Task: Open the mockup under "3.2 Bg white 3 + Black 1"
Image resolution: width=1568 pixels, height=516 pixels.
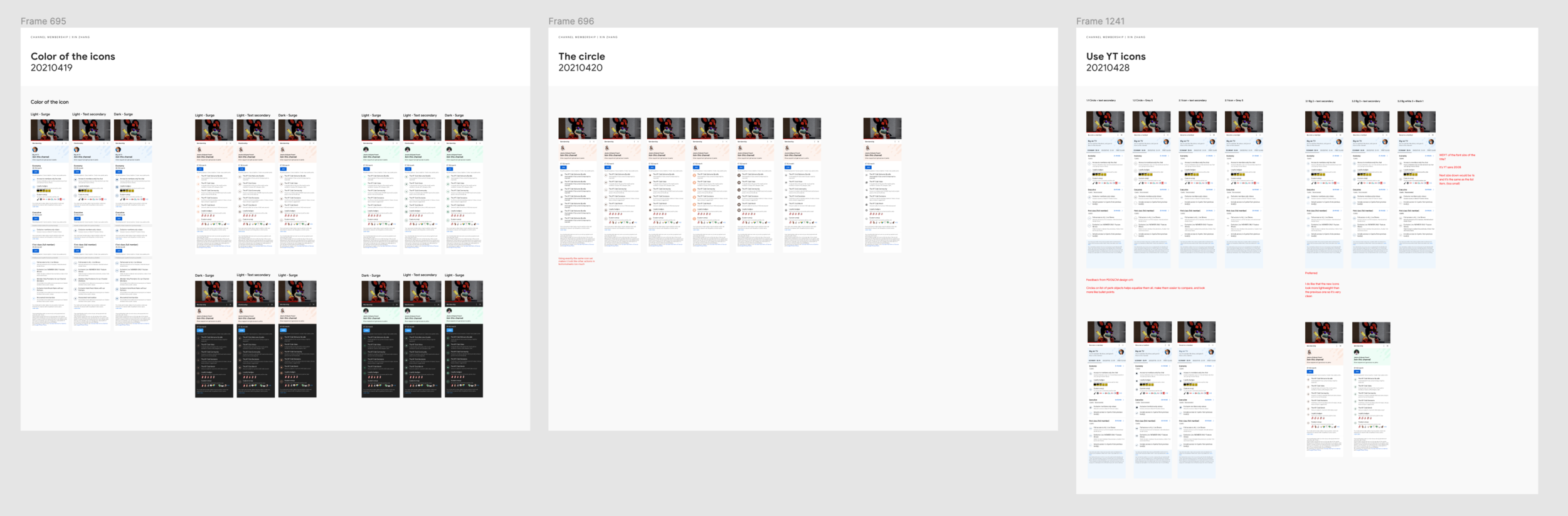Action: [1416, 190]
